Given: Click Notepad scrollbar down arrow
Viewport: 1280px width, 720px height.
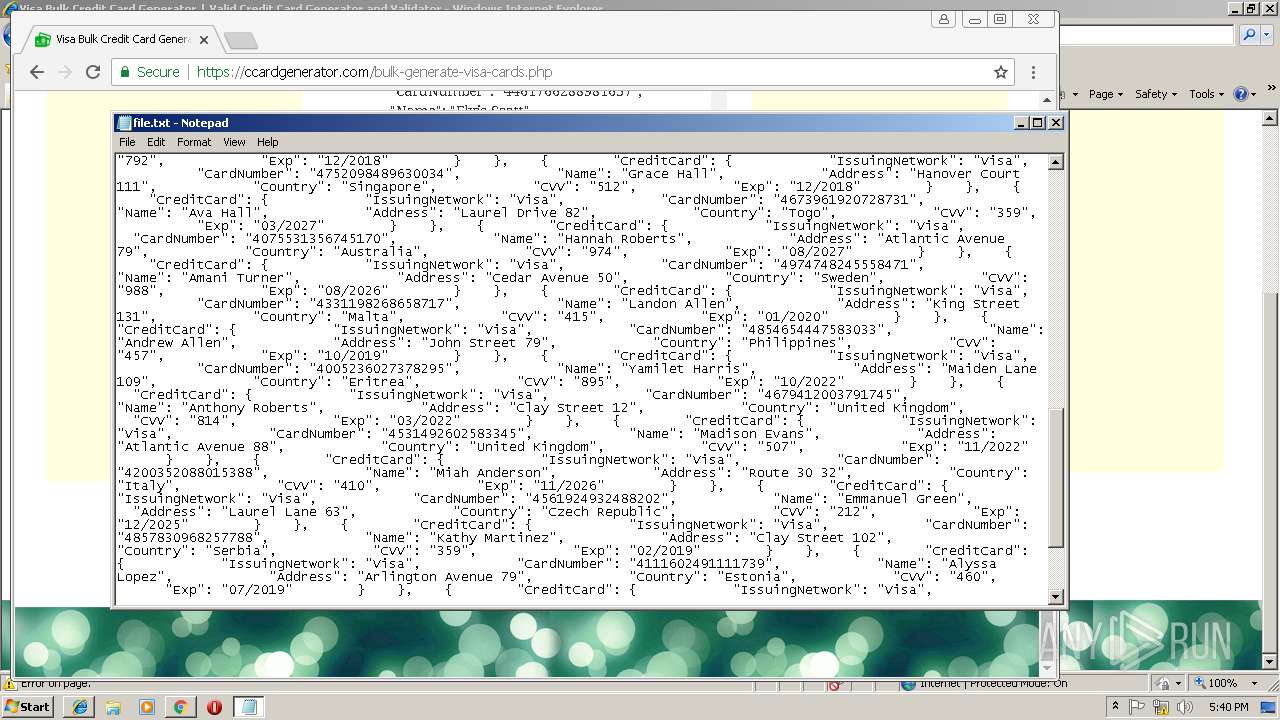Looking at the screenshot, I should (x=1056, y=597).
